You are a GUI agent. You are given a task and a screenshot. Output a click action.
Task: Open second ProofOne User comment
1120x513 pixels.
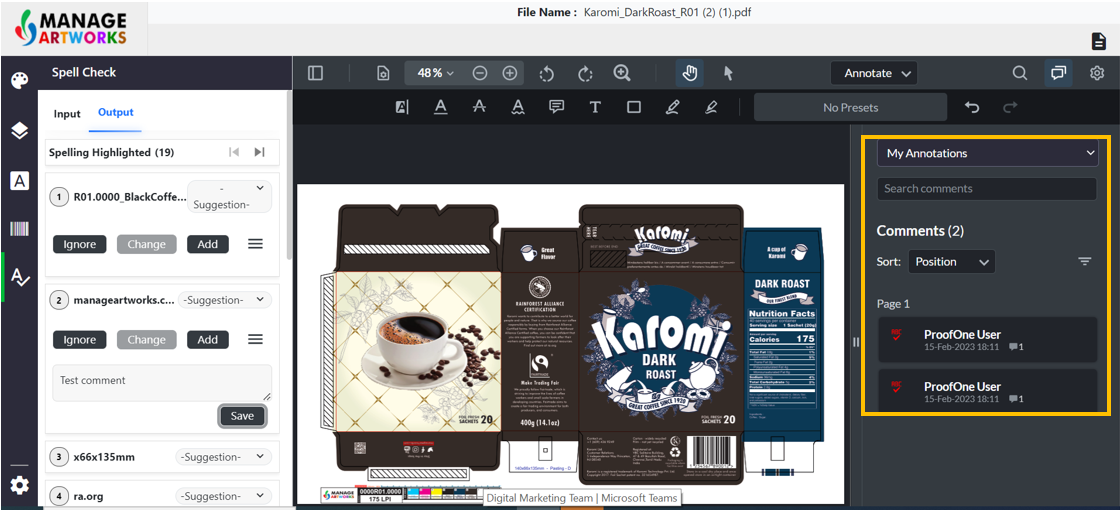(987, 391)
